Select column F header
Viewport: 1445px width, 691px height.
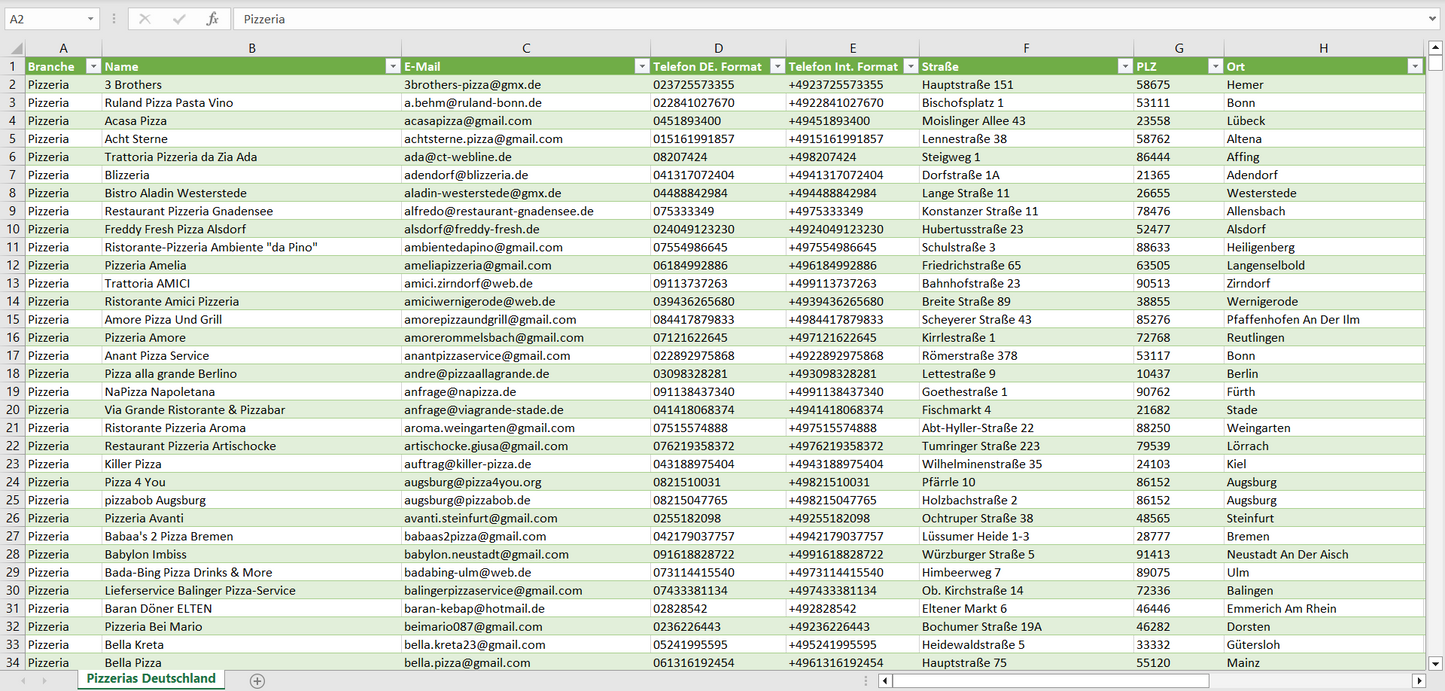(x=1026, y=48)
